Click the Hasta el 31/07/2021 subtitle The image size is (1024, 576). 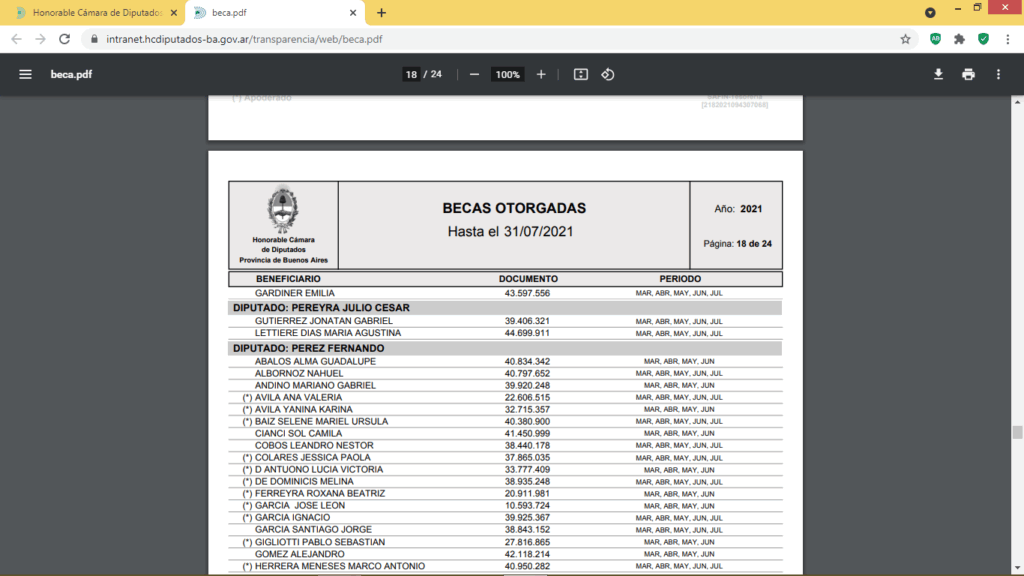(x=510, y=232)
